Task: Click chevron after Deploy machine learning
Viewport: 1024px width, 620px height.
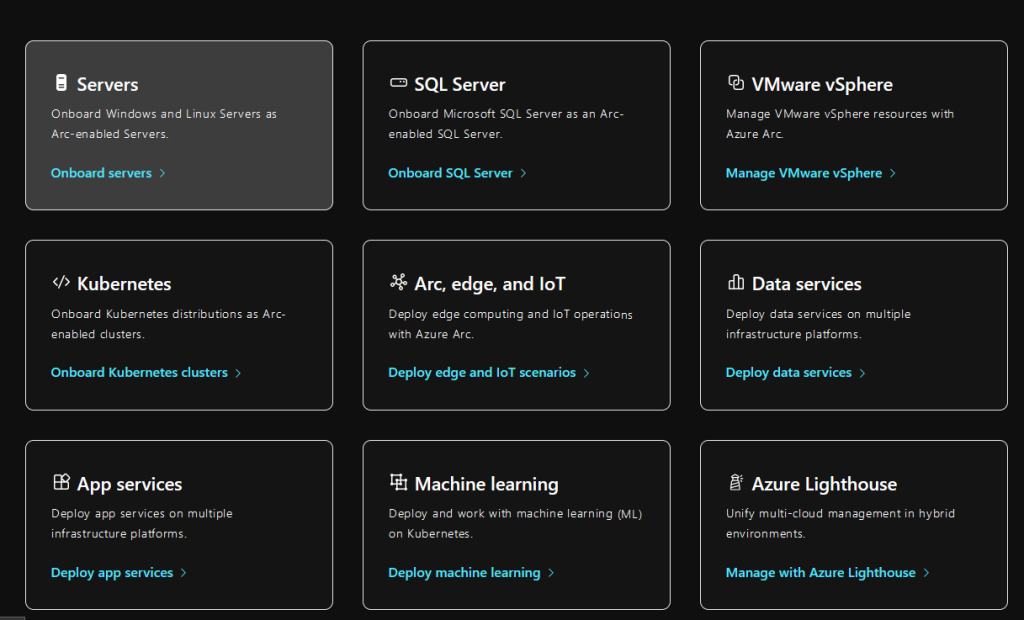Action: (x=551, y=573)
